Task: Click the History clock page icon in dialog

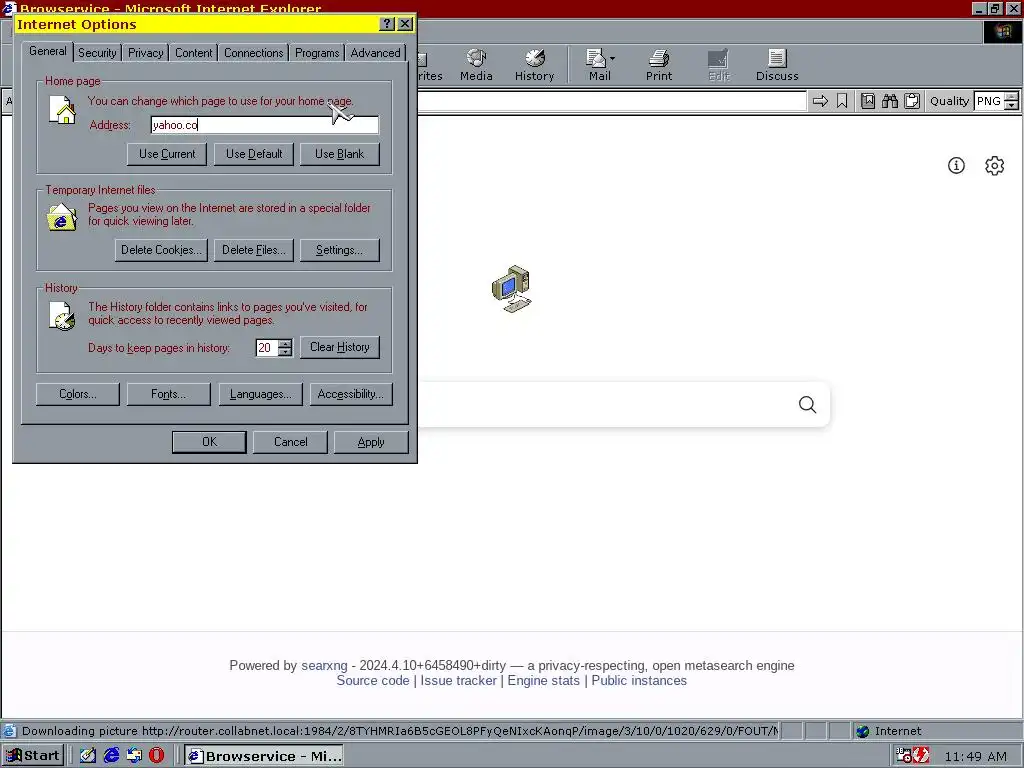Action: click(63, 316)
